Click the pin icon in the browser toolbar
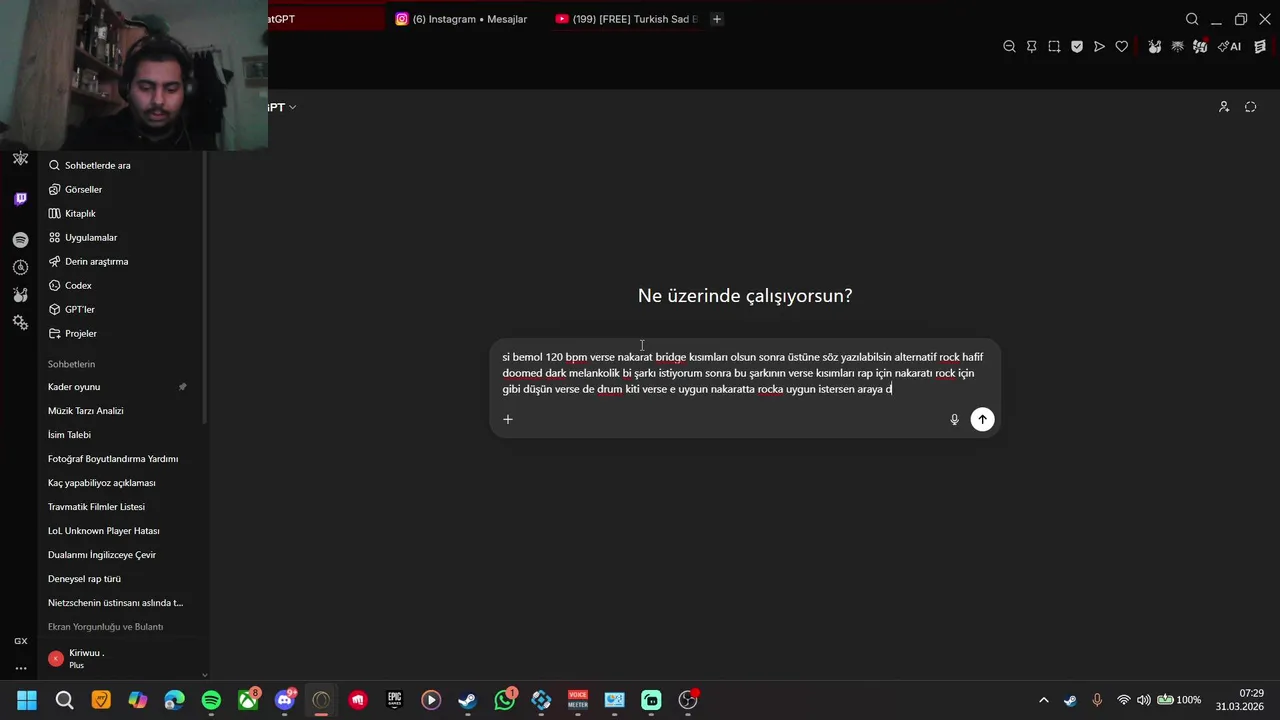1280x720 pixels. 1031,47
